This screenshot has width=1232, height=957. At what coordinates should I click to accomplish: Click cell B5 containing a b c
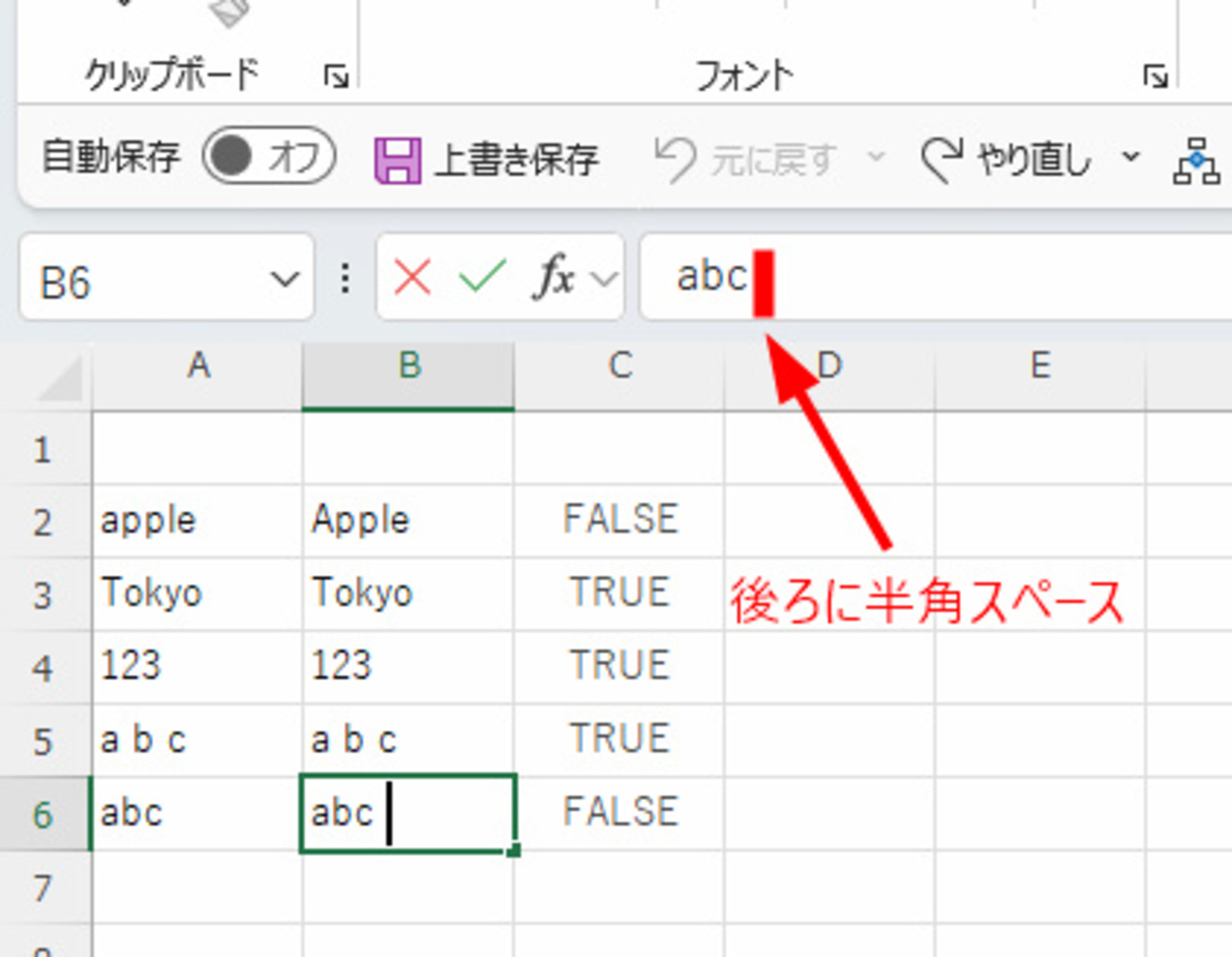408,740
